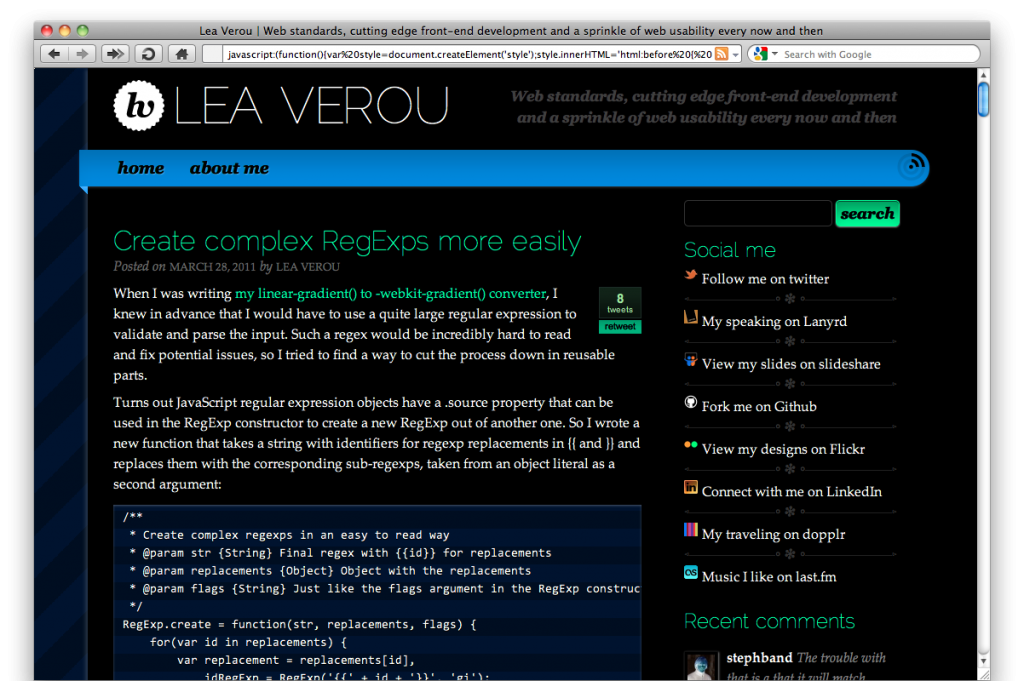The width and height of the screenshot is (1024, 681).
Task: Go back using the back arrow
Action: (54, 53)
